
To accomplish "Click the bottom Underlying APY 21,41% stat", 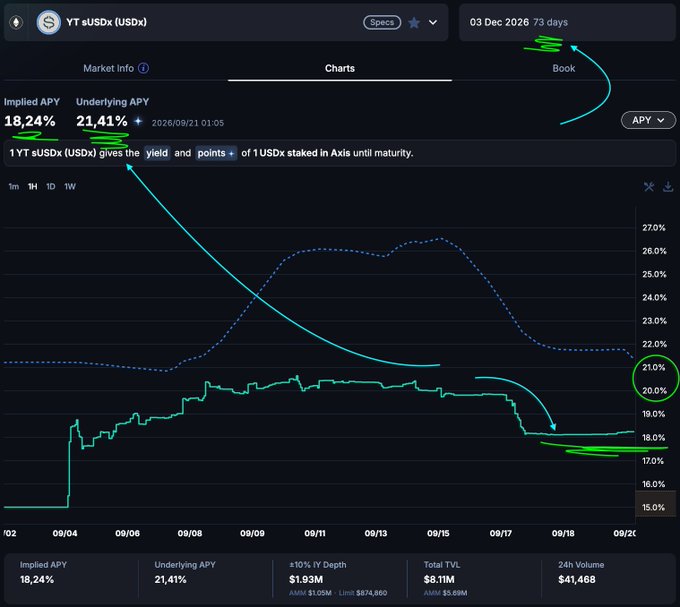I will click(x=170, y=579).
